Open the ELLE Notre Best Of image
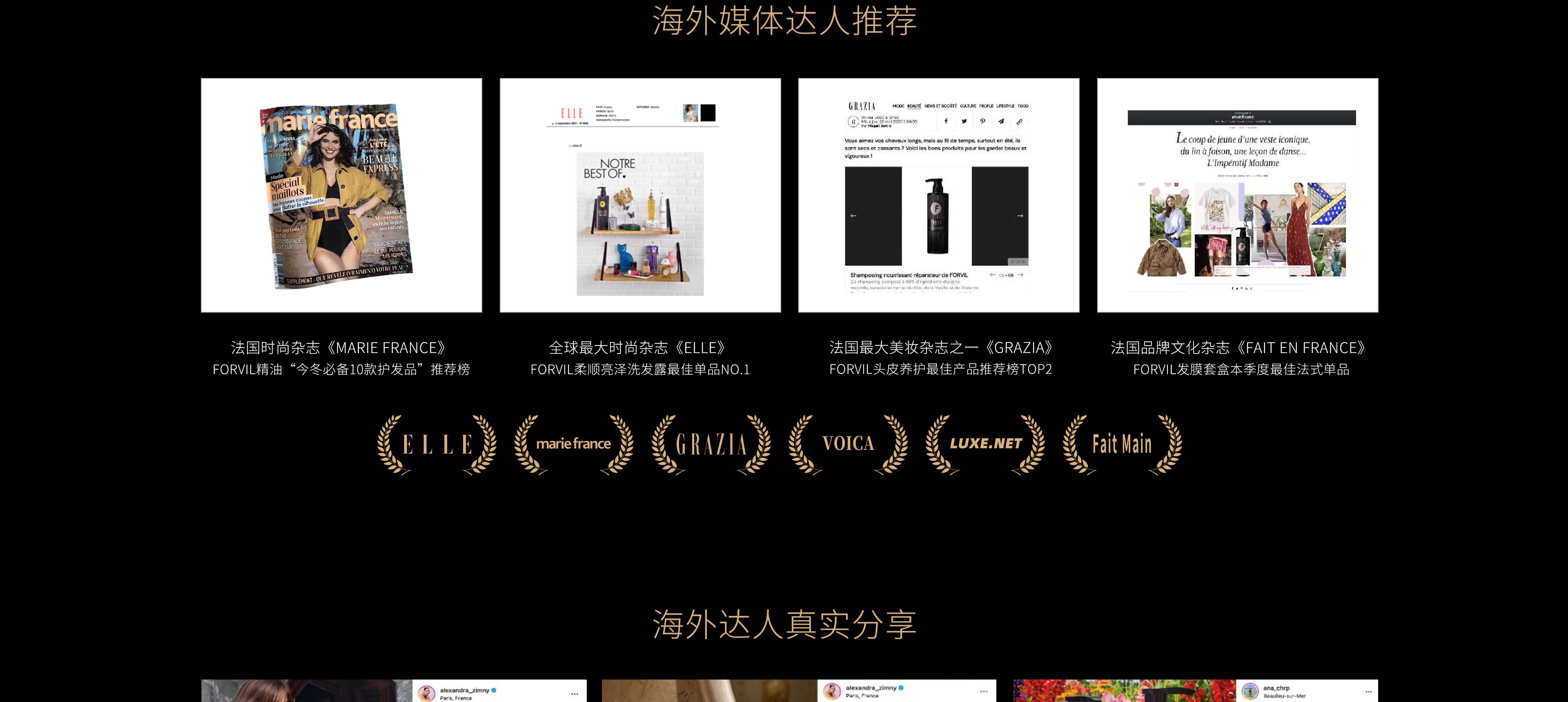This screenshot has width=1568, height=702. point(640,195)
